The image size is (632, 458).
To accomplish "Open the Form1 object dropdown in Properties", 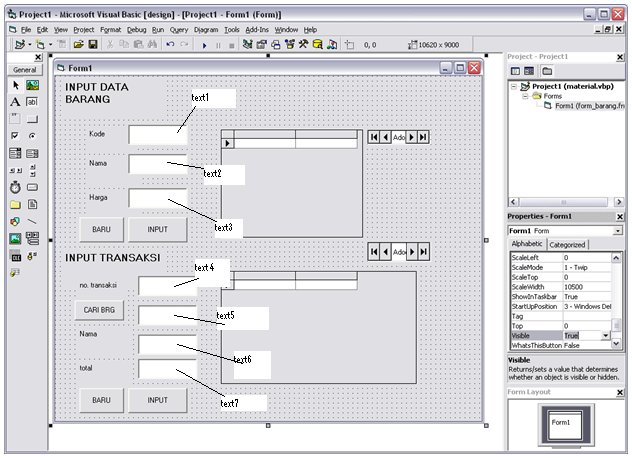I will [x=617, y=230].
